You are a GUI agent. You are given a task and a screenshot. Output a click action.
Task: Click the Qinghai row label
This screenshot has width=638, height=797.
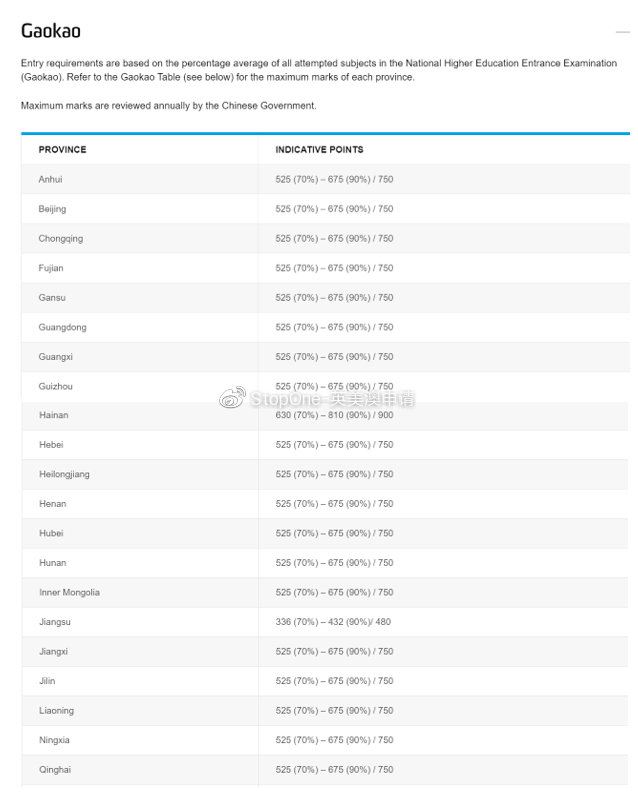pyautogui.click(x=55, y=770)
